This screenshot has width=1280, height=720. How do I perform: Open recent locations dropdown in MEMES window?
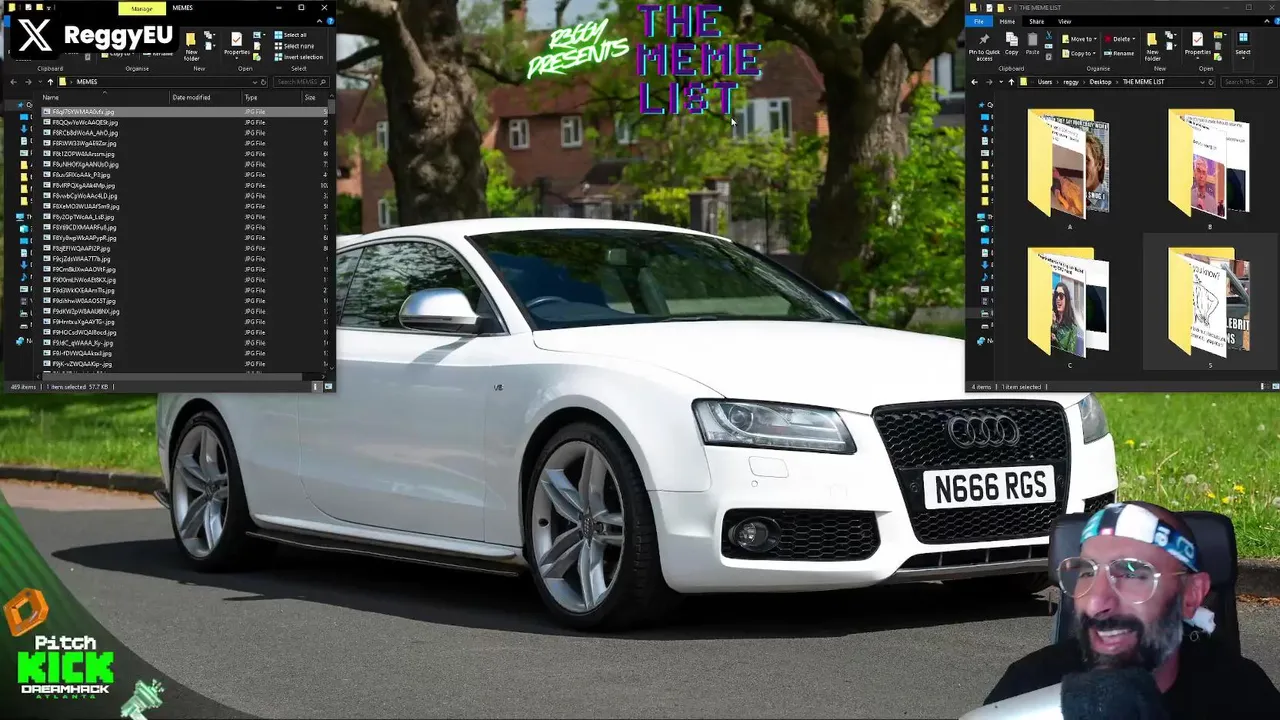click(40, 82)
